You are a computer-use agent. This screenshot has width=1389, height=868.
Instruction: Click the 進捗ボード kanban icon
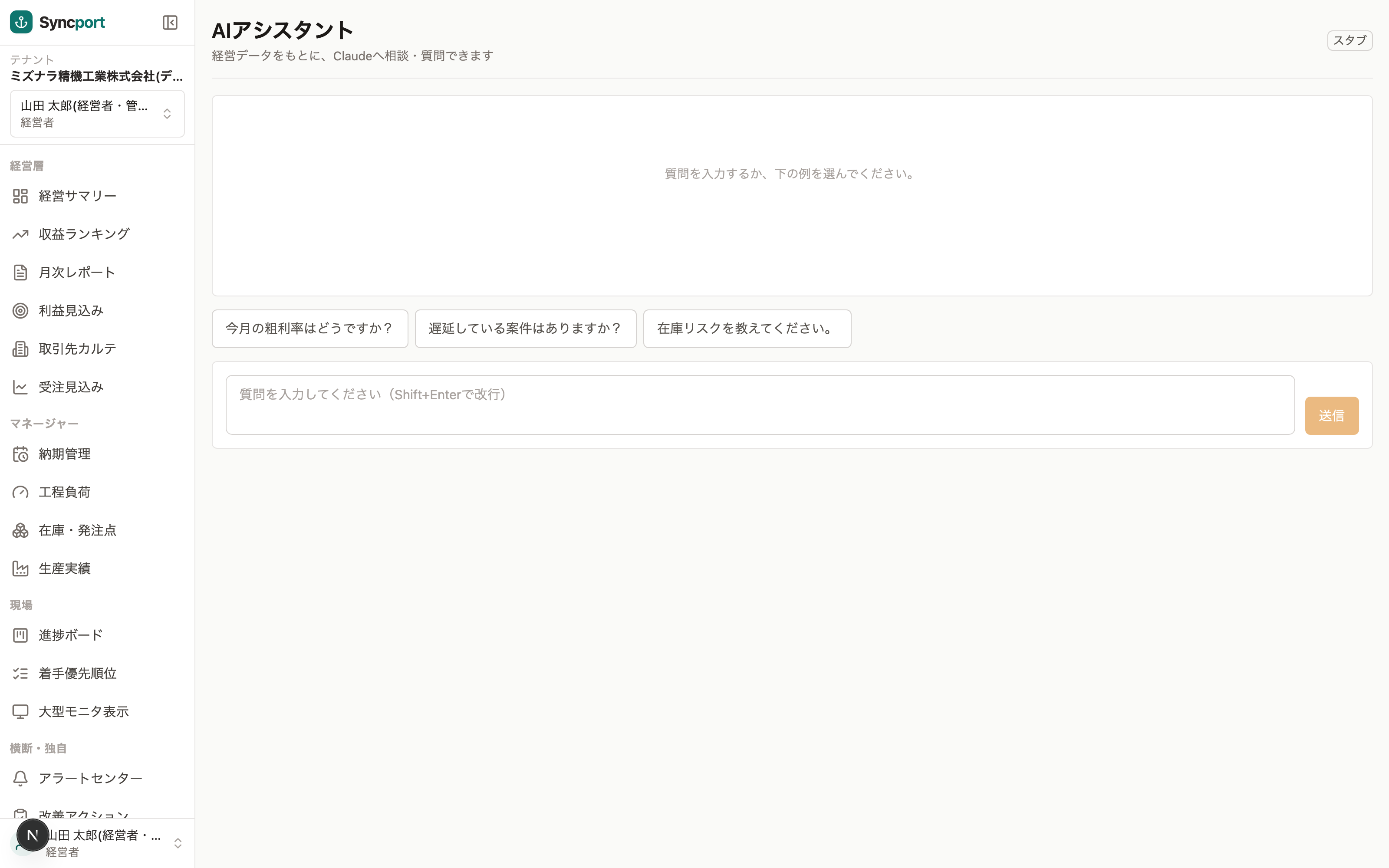(20, 635)
